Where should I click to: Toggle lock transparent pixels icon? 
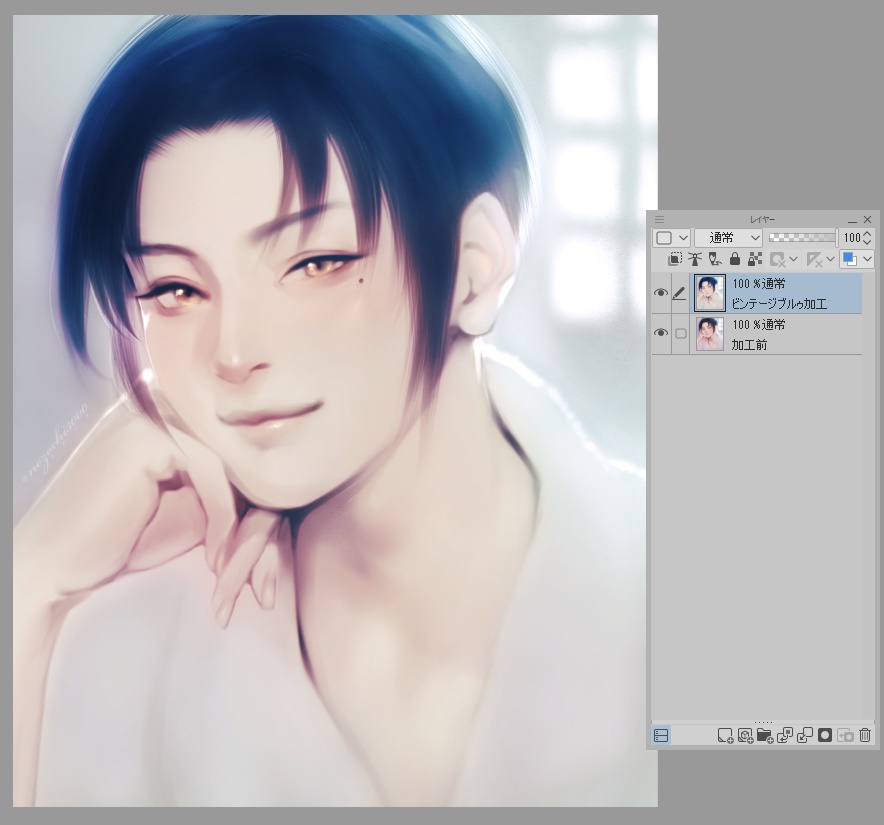click(x=755, y=259)
